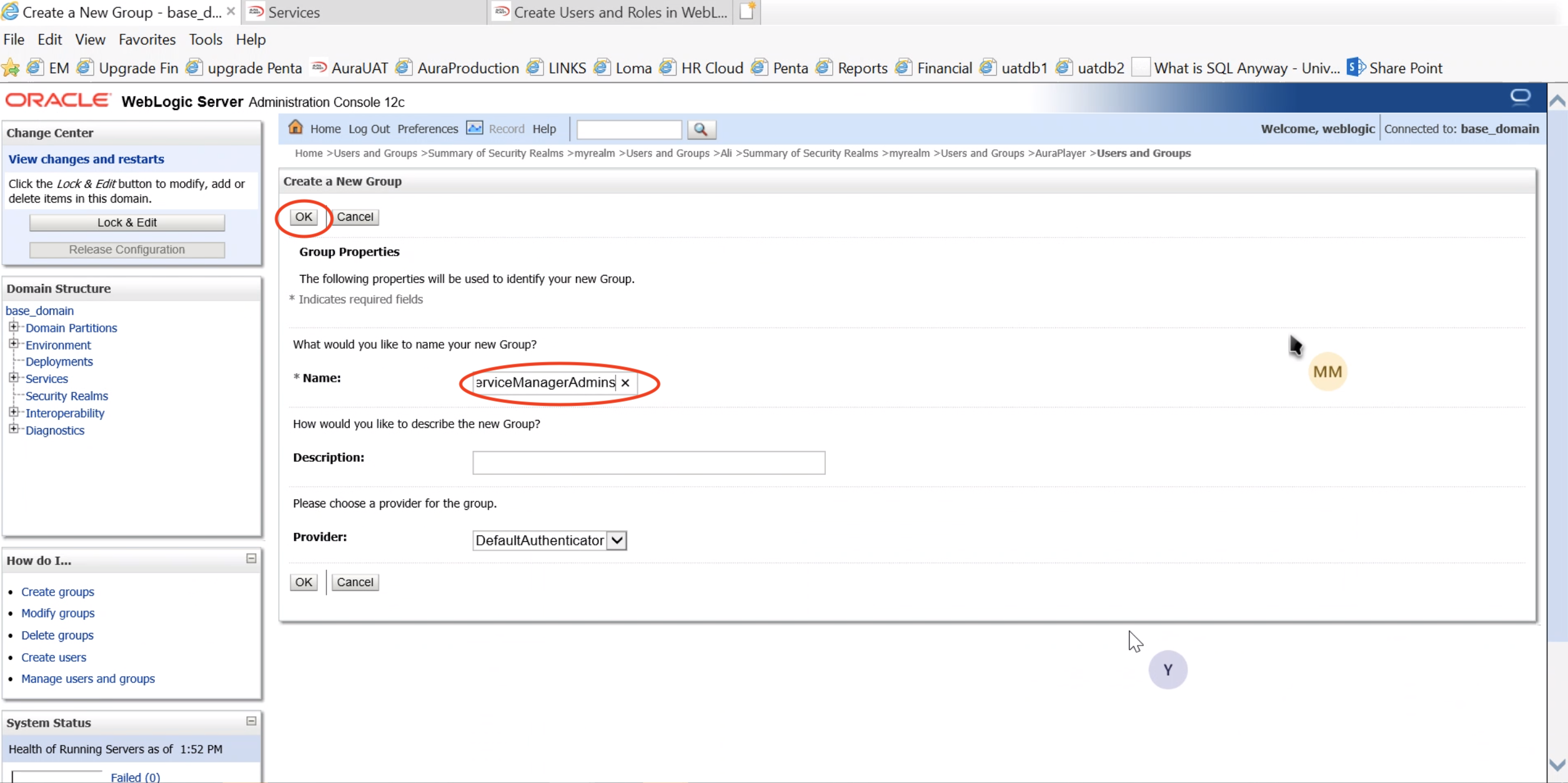Open the Loma bookmark
Viewport: 1568px width, 783px height.
pyautogui.click(x=623, y=67)
